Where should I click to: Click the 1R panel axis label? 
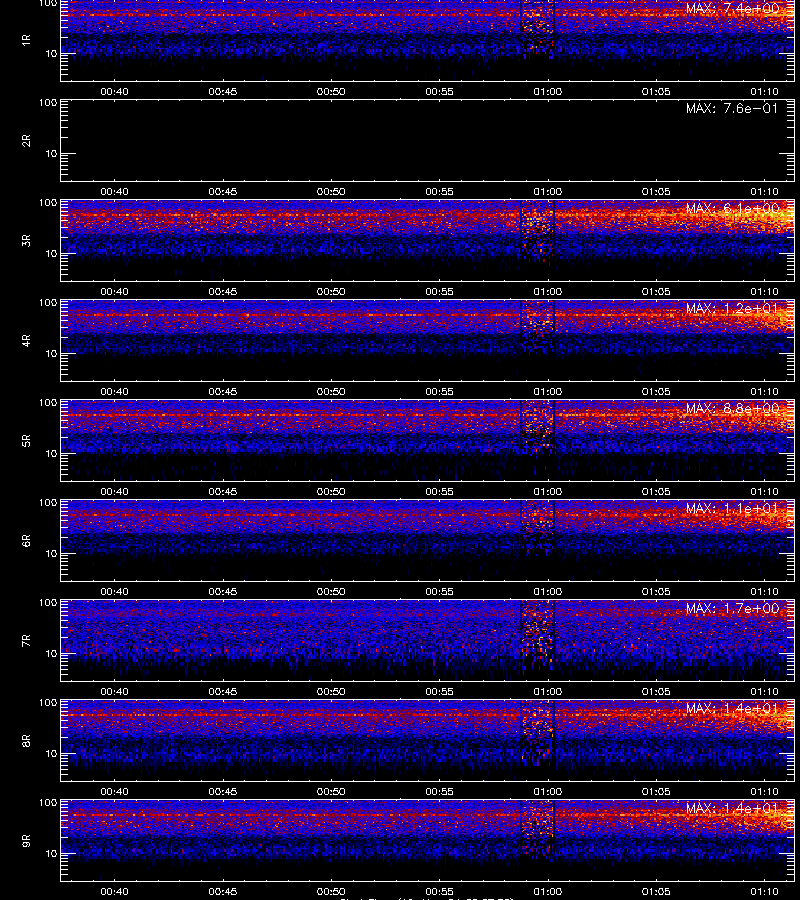pos(26,40)
